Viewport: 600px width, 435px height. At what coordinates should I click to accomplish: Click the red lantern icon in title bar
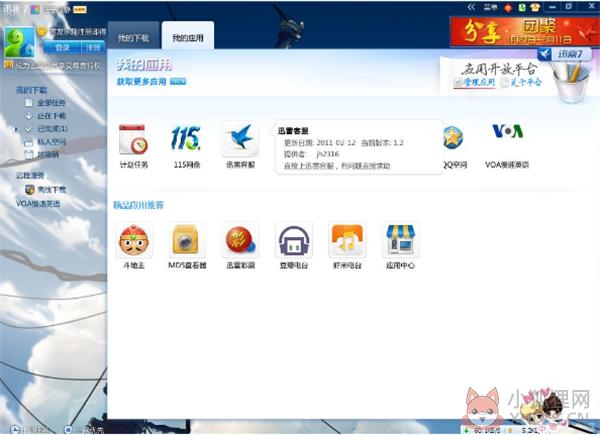(508, 8)
